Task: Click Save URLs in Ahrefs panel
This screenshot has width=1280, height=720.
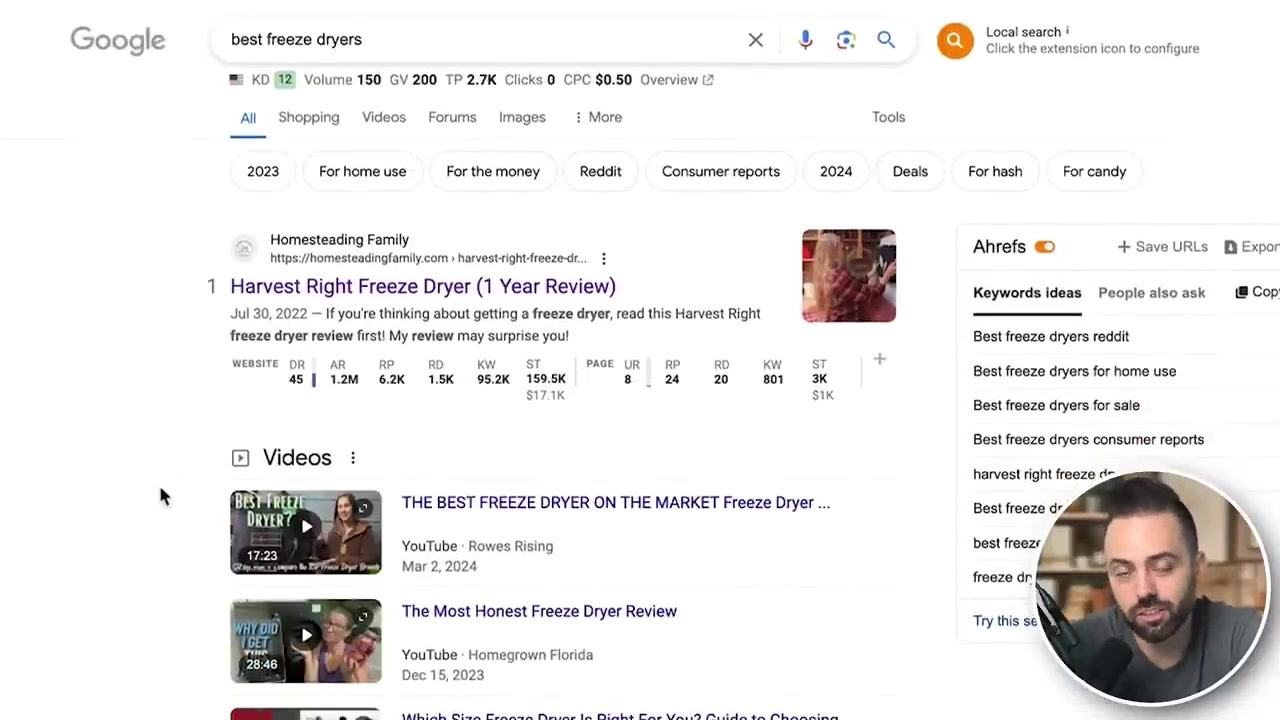Action: [x=1162, y=247]
